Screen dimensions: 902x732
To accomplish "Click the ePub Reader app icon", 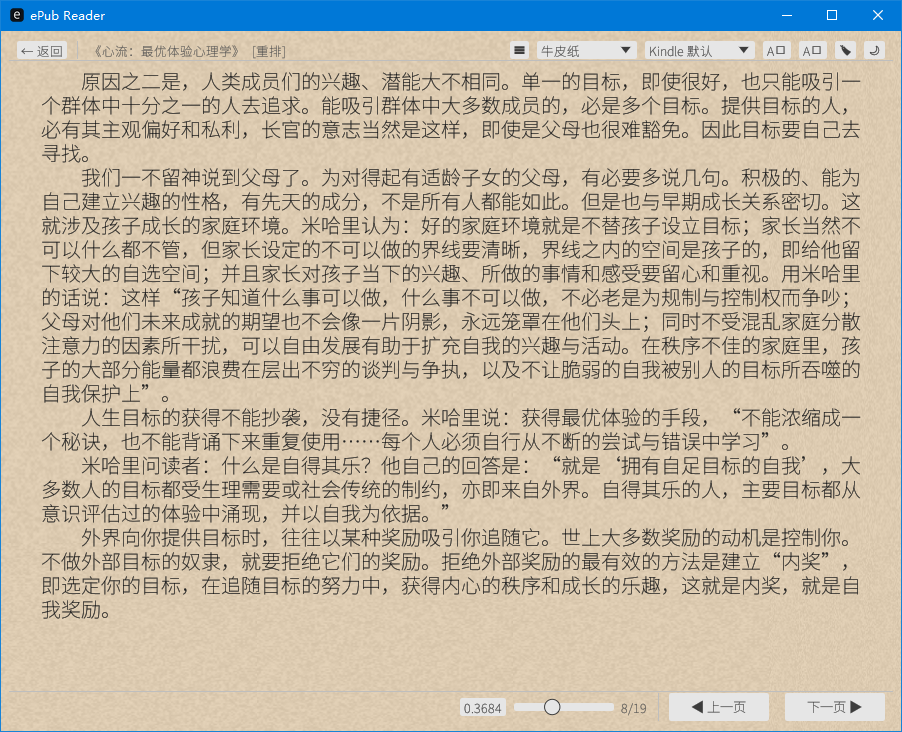I will [x=17, y=15].
